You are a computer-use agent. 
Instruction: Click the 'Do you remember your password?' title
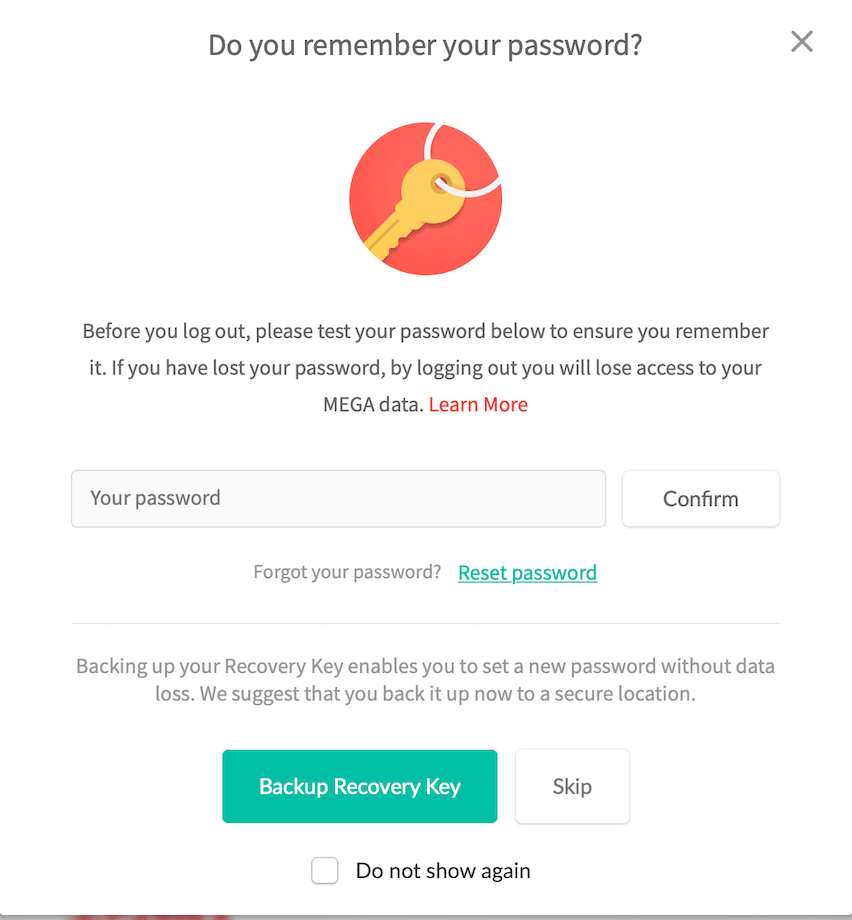425,46
